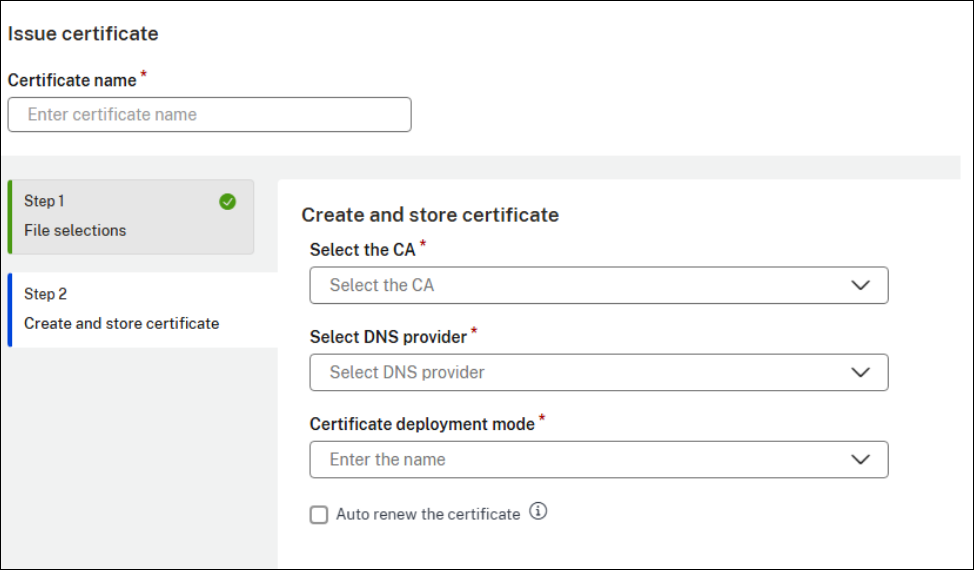
Task: Click the "Auto renew the certificate" label text
Action: click(x=428, y=514)
